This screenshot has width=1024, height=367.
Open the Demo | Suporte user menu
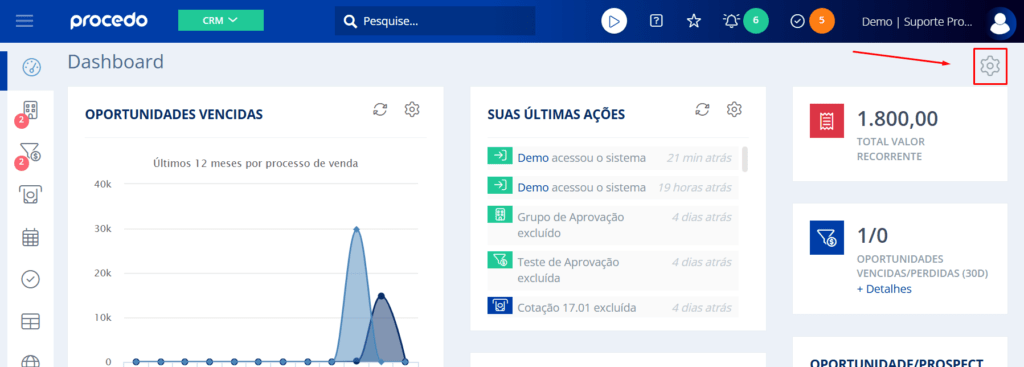tap(918, 22)
